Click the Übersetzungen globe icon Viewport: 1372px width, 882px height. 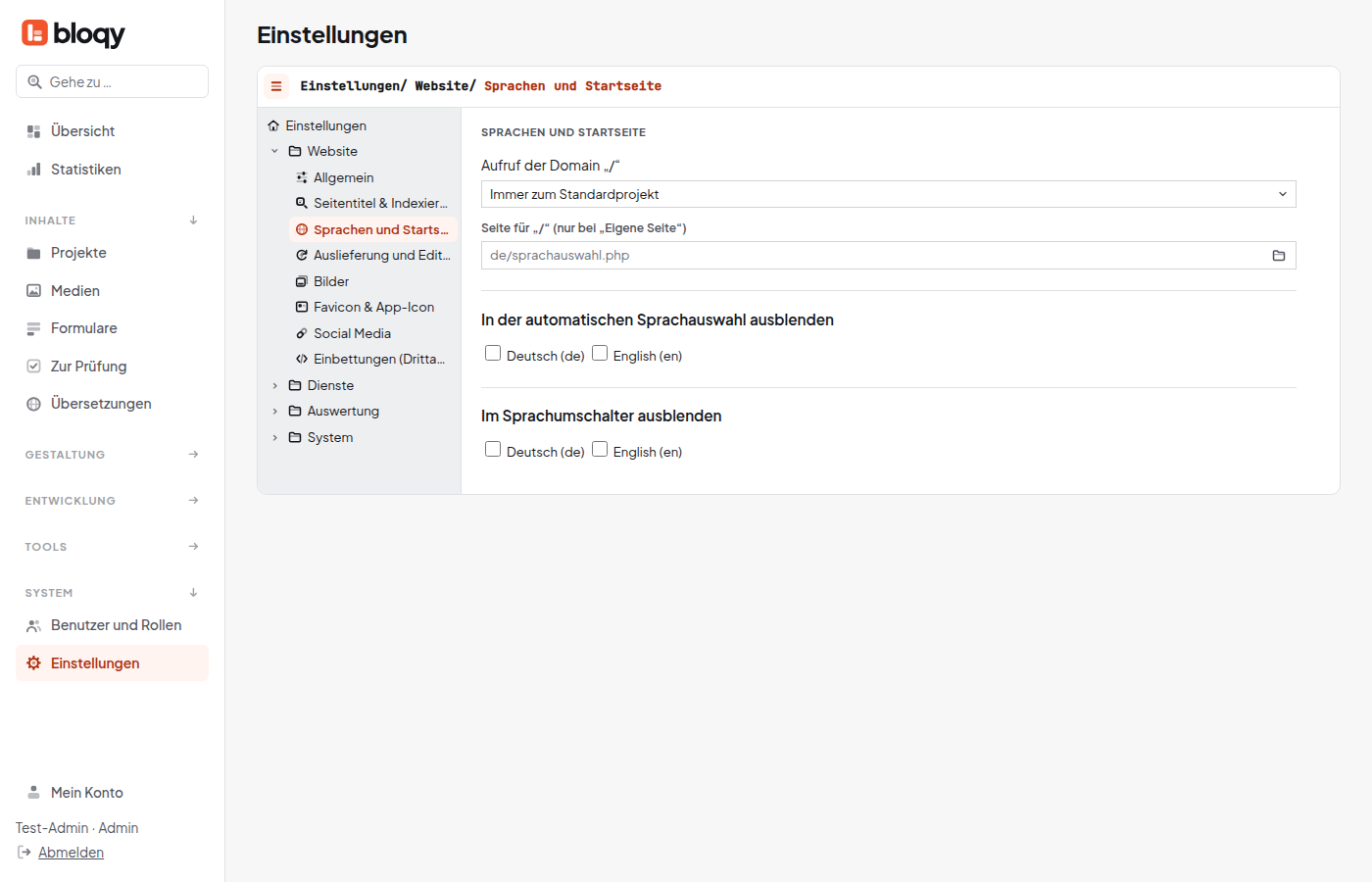(x=33, y=404)
